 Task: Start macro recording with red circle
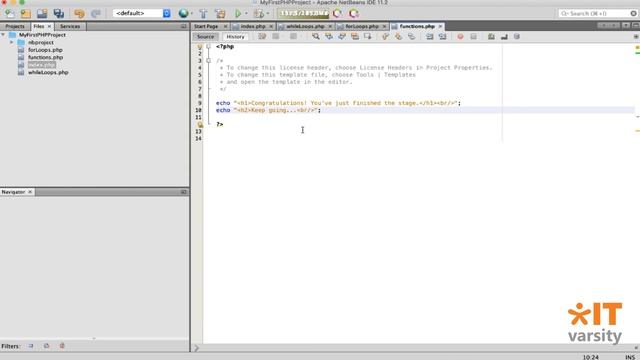[x=460, y=37]
